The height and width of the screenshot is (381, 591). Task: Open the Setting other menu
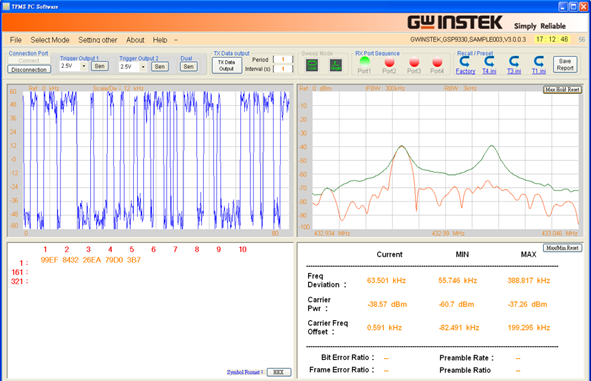98,40
